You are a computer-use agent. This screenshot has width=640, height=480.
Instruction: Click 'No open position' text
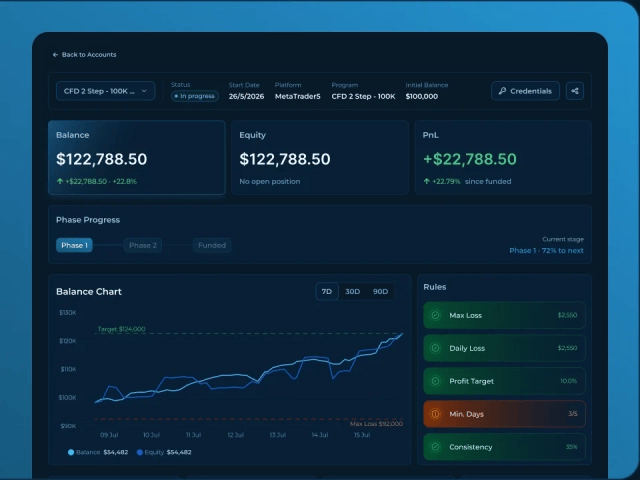coord(270,182)
